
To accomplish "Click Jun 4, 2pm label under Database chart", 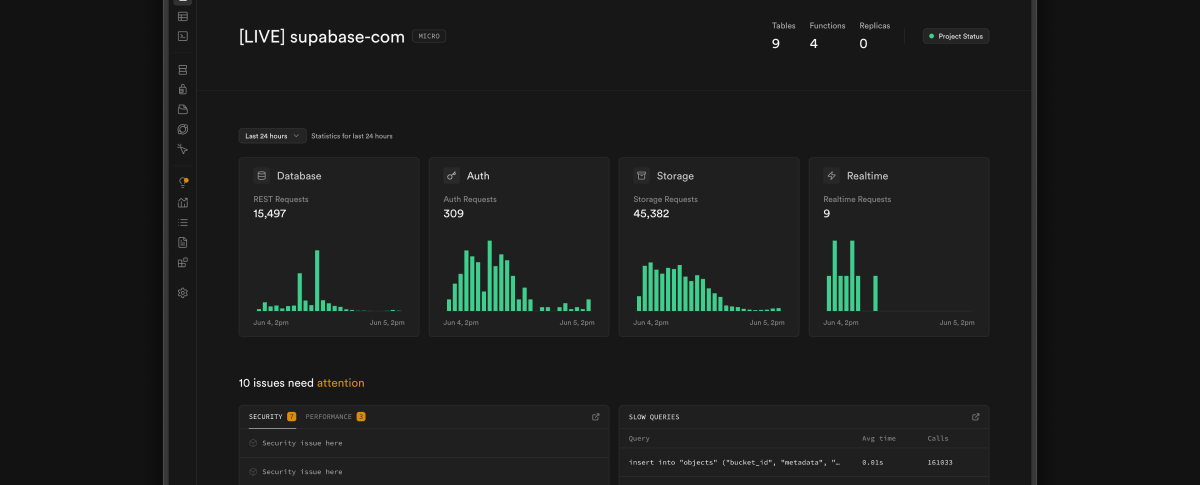I will (271, 323).
